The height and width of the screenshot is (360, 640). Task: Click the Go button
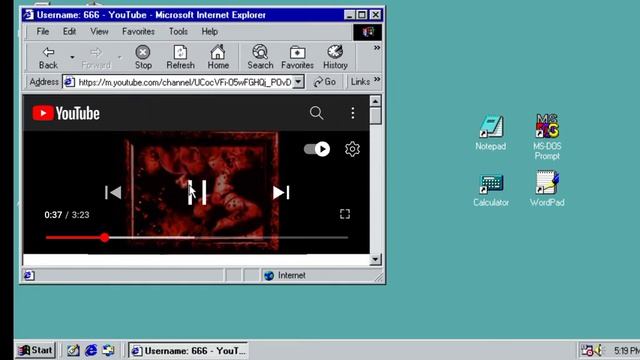(325, 82)
